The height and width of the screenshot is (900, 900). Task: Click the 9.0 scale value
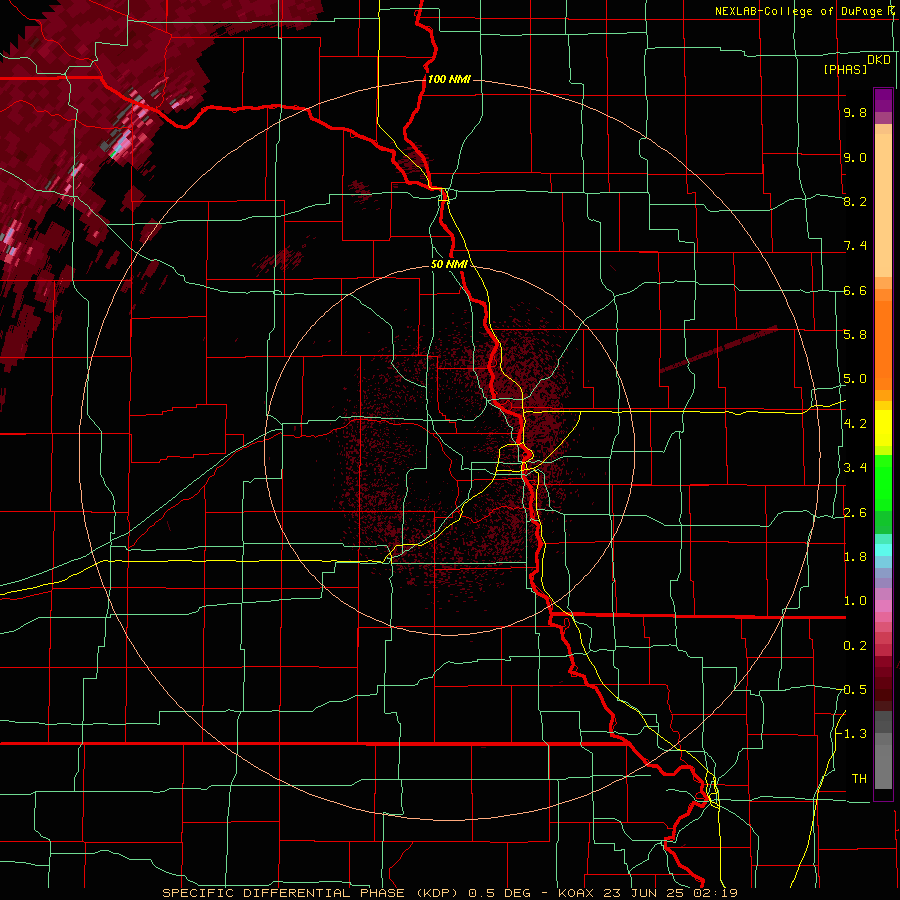(x=855, y=157)
